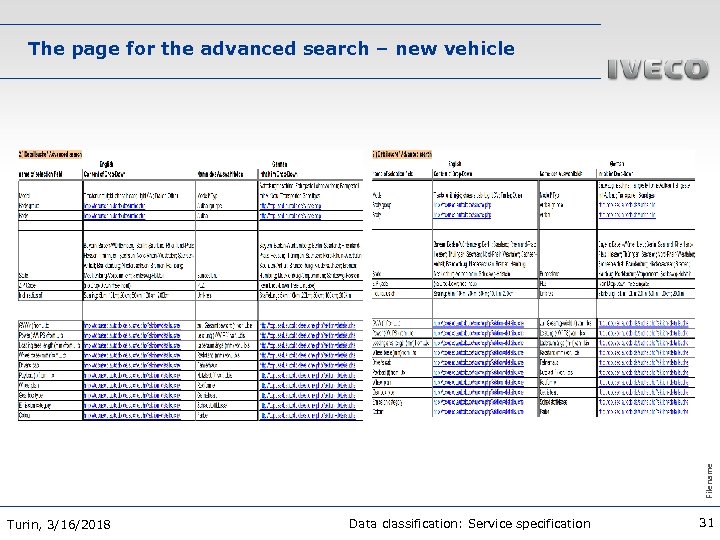Click the "Turin, 3/16/2018" footer date

(59, 524)
